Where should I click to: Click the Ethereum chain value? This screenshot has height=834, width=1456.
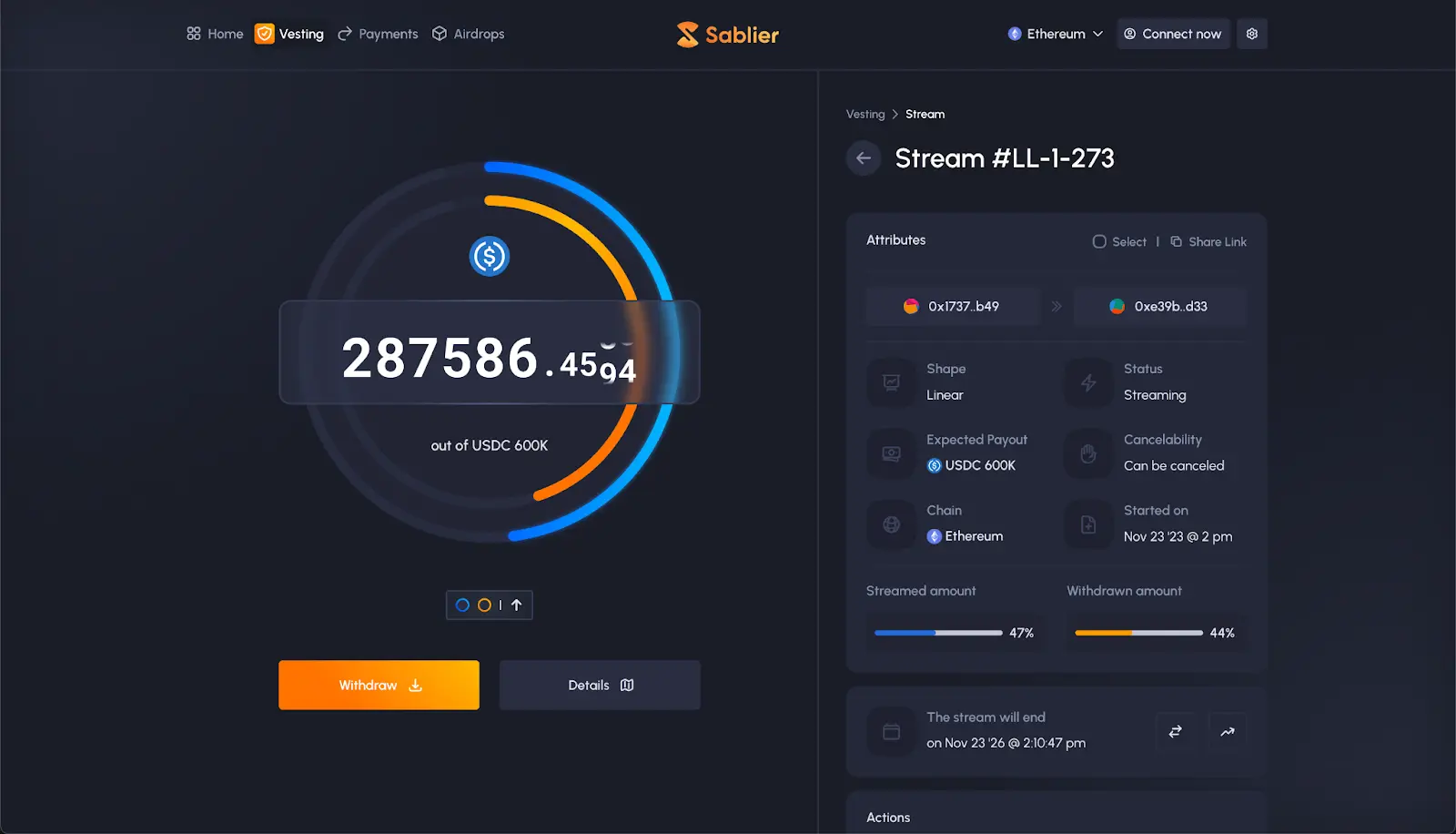point(965,536)
